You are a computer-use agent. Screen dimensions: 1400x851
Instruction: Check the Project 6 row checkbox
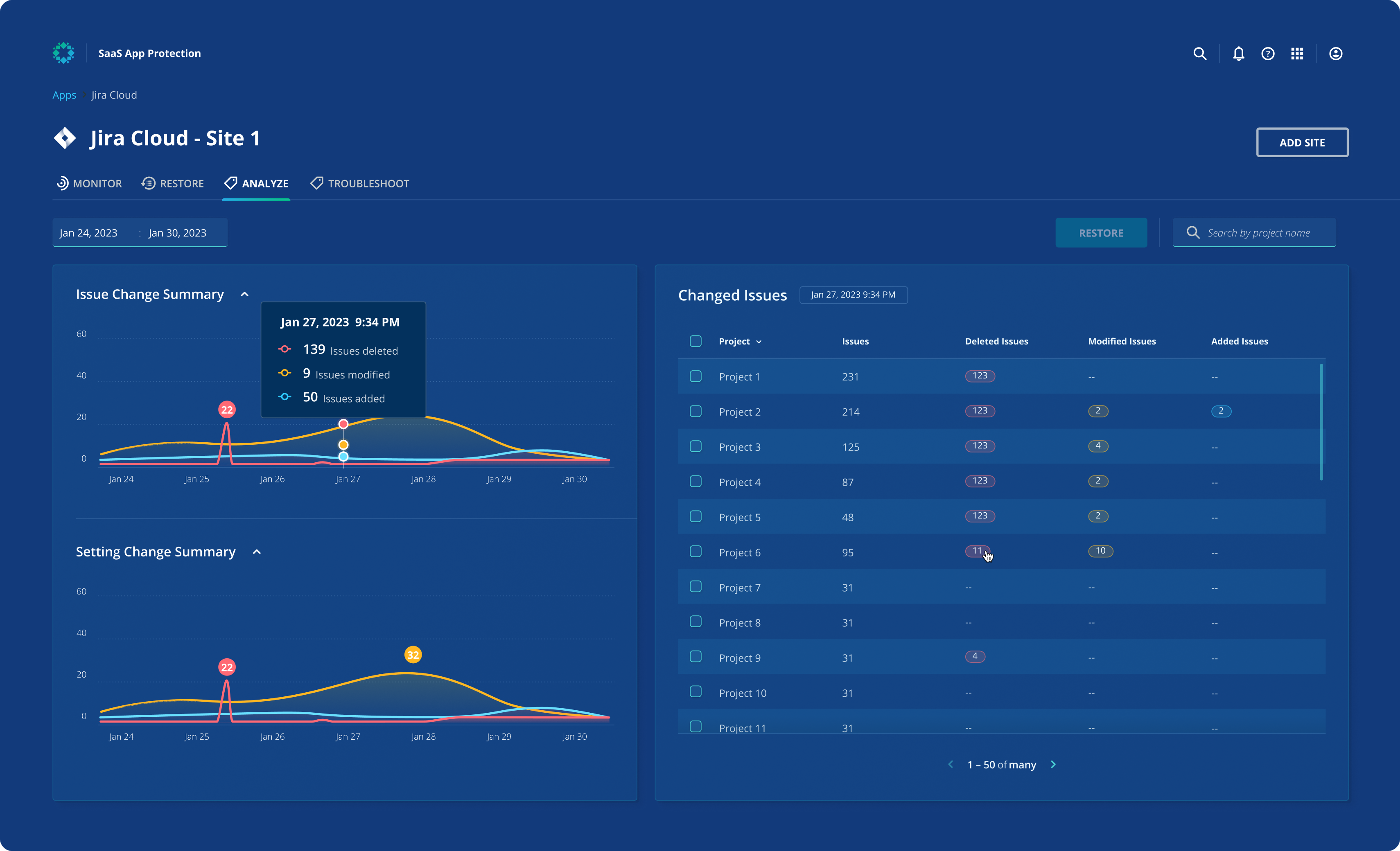[x=695, y=552]
